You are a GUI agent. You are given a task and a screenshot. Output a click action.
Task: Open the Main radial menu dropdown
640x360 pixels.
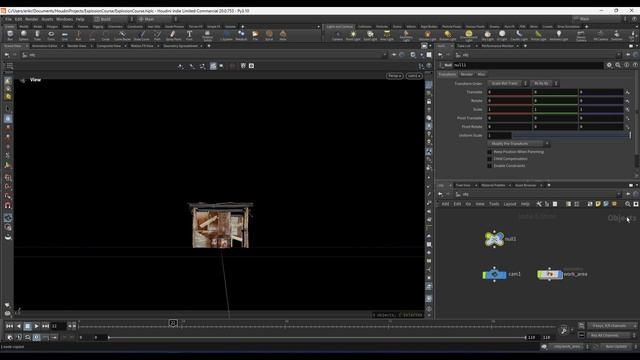157,19
